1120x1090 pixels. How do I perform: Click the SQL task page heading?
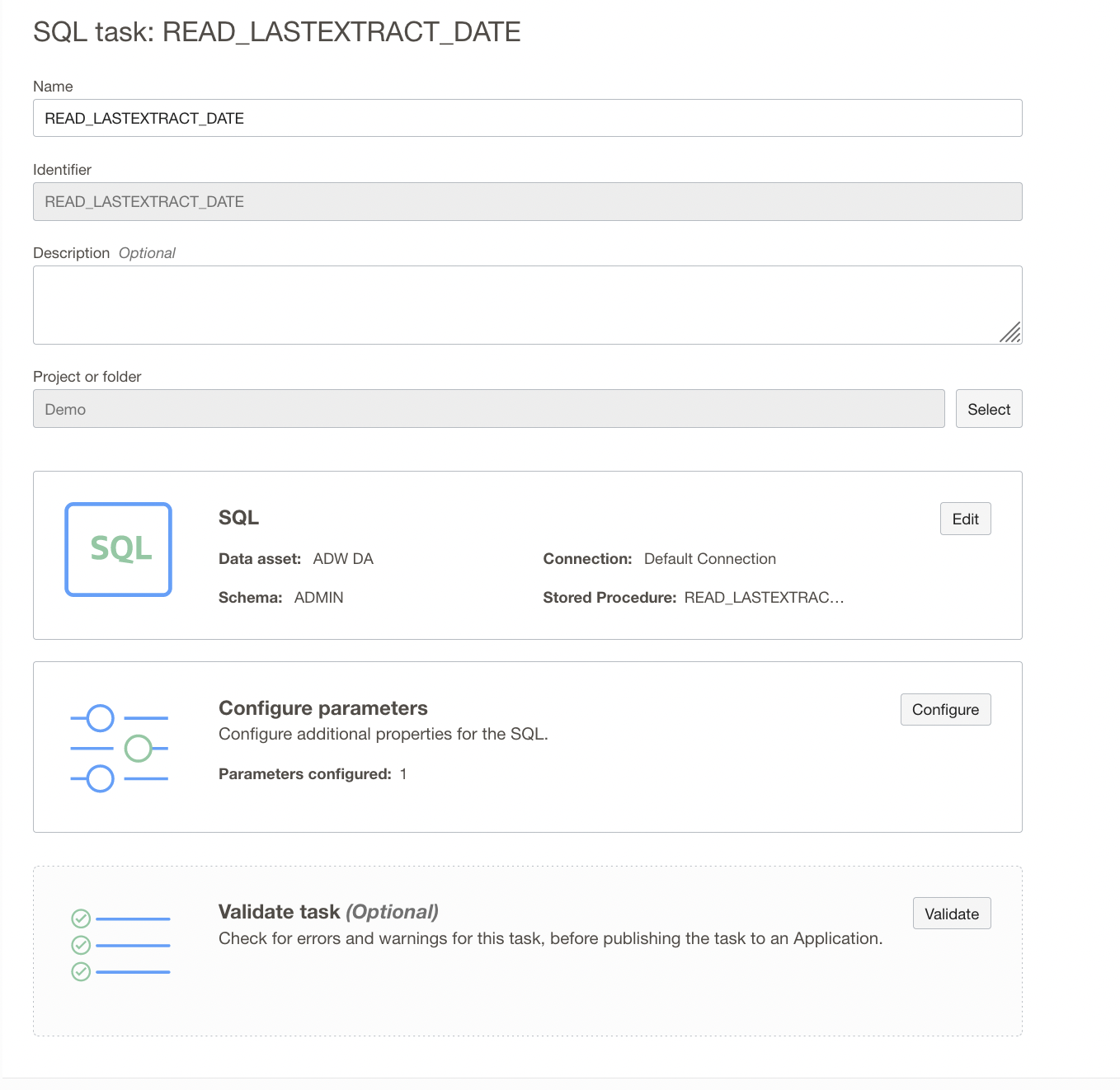point(276,31)
